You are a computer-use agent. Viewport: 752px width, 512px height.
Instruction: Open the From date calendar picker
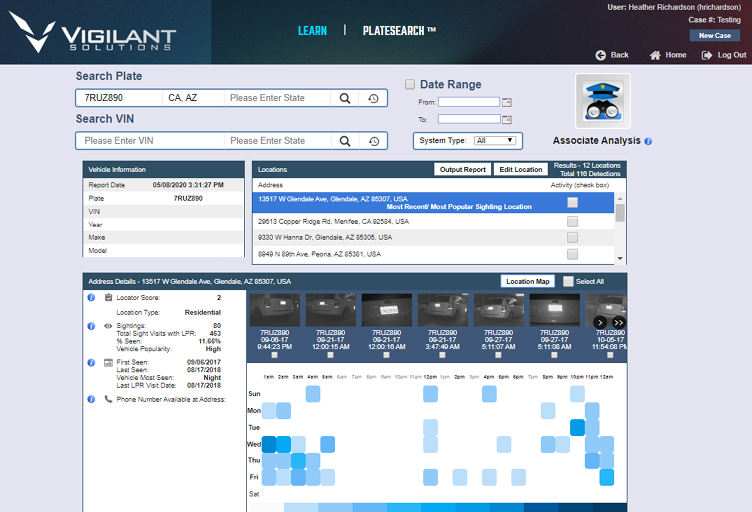point(506,102)
